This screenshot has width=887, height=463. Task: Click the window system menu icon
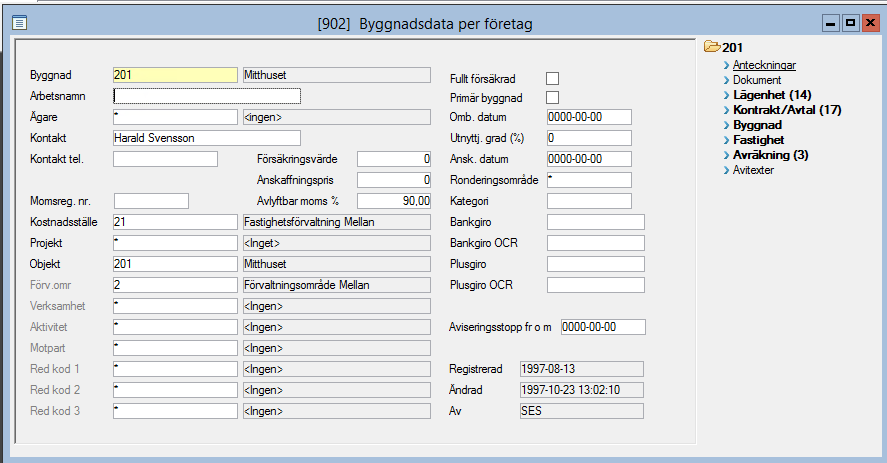click(19, 23)
